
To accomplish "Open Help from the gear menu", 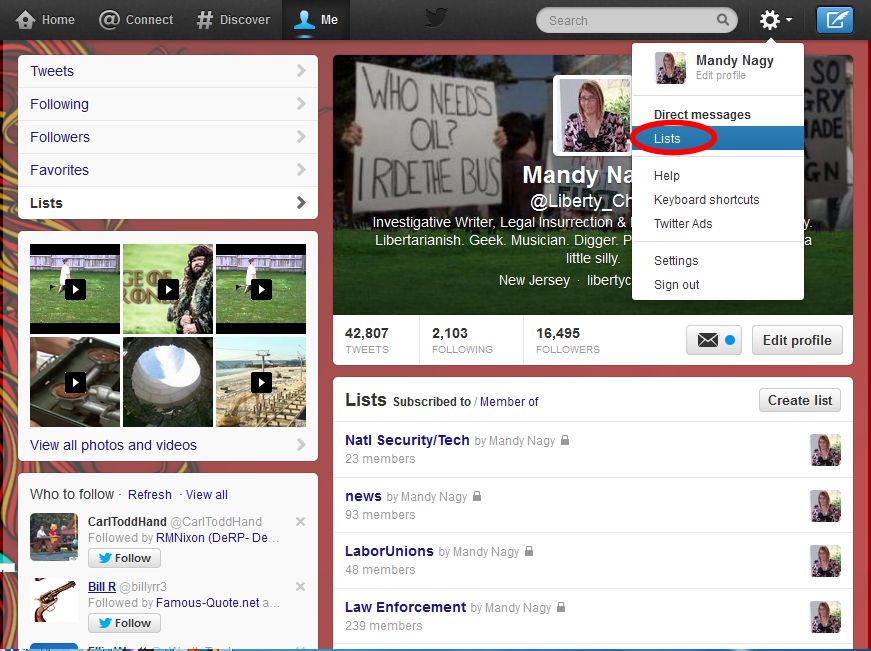I will 667,176.
